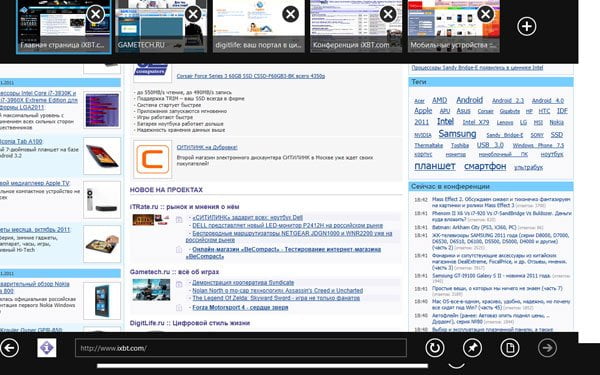The image size is (600, 375).
Task: Click the AMD tag
Action: tap(439, 100)
